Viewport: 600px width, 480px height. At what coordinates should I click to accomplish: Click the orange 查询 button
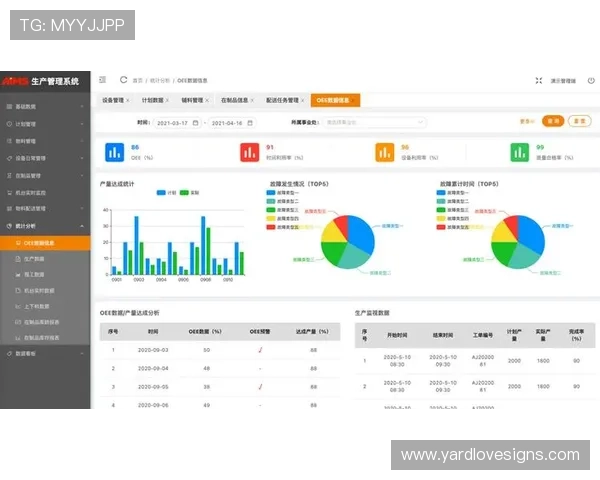[x=552, y=121]
